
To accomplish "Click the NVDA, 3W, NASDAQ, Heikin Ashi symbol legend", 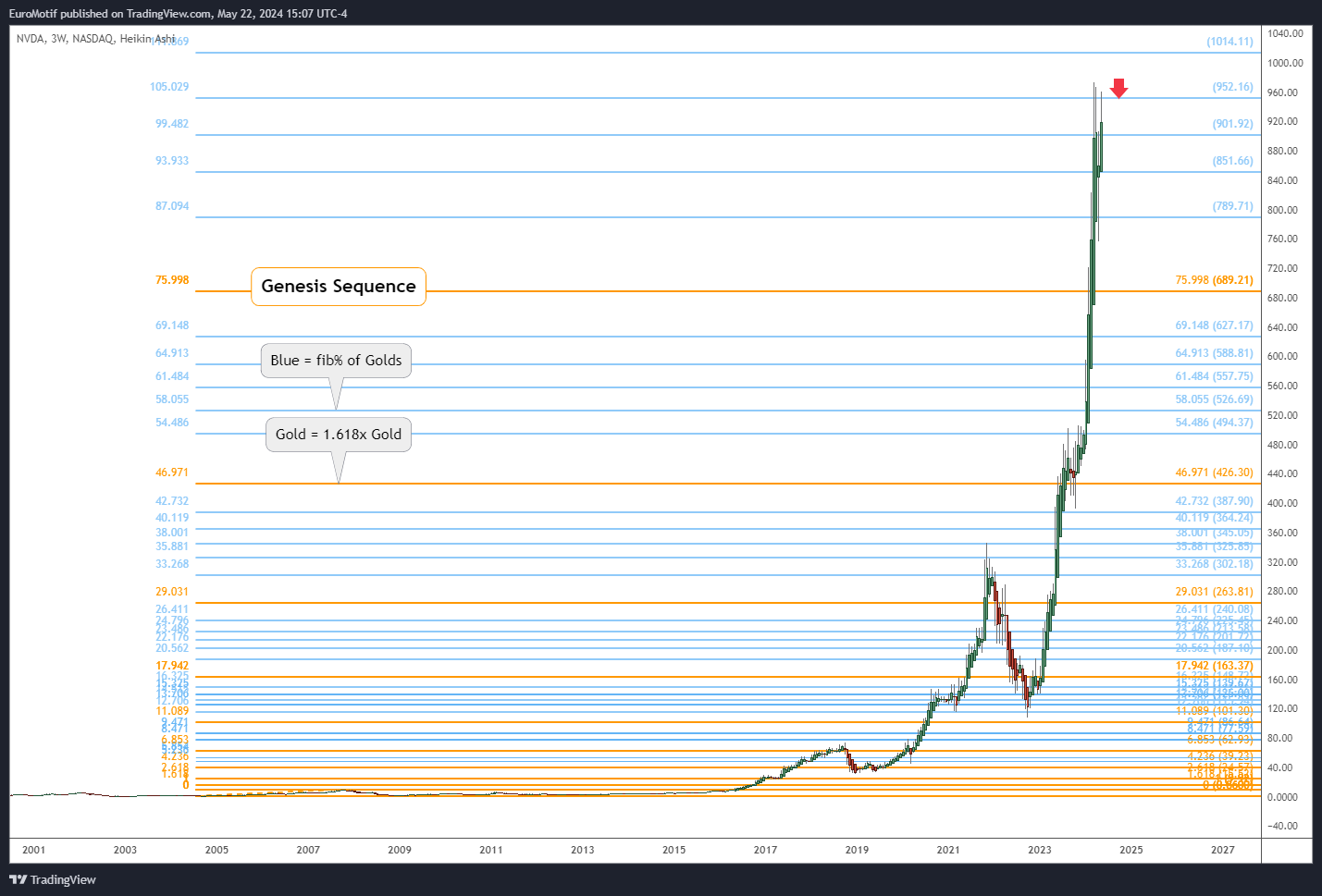I will 95,39.
